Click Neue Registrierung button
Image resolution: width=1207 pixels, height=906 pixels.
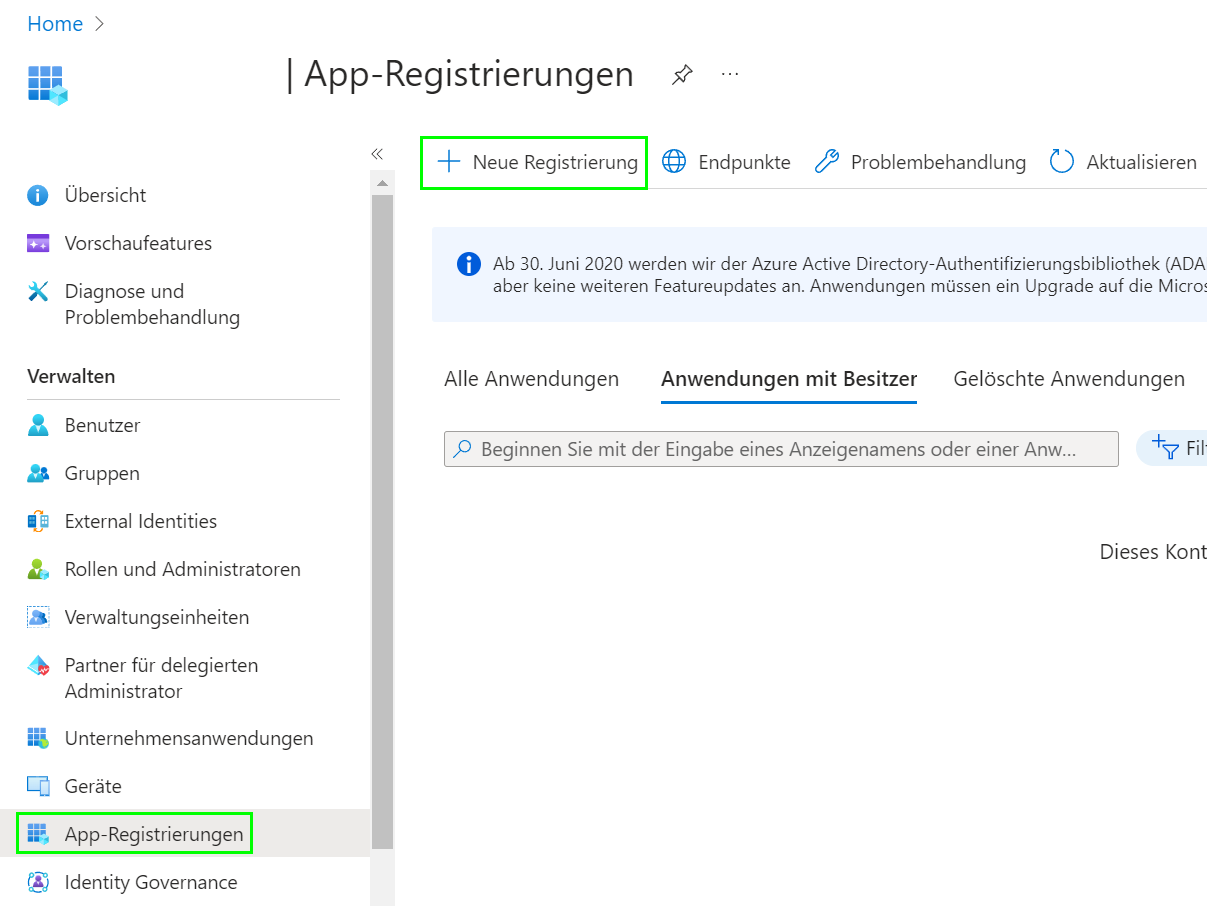coord(534,162)
